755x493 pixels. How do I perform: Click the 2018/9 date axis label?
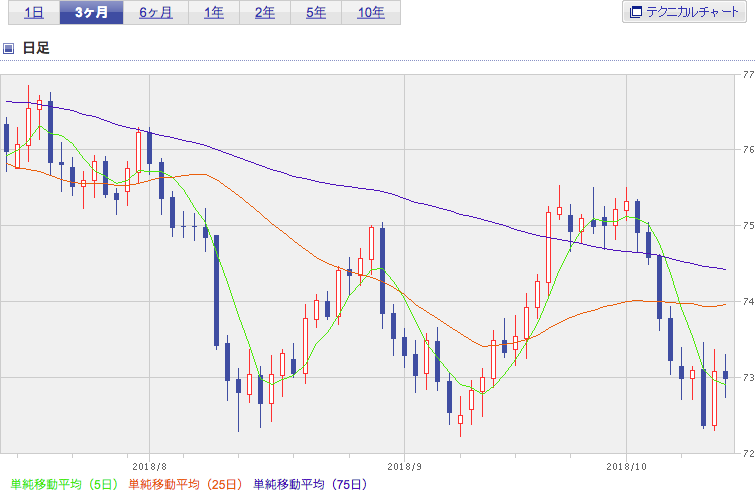coord(404,467)
